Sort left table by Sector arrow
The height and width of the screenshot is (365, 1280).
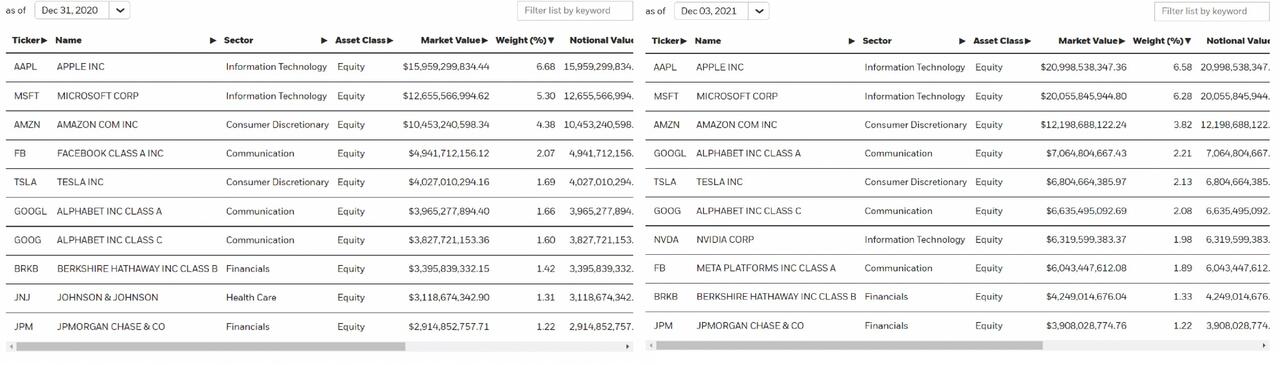324,41
